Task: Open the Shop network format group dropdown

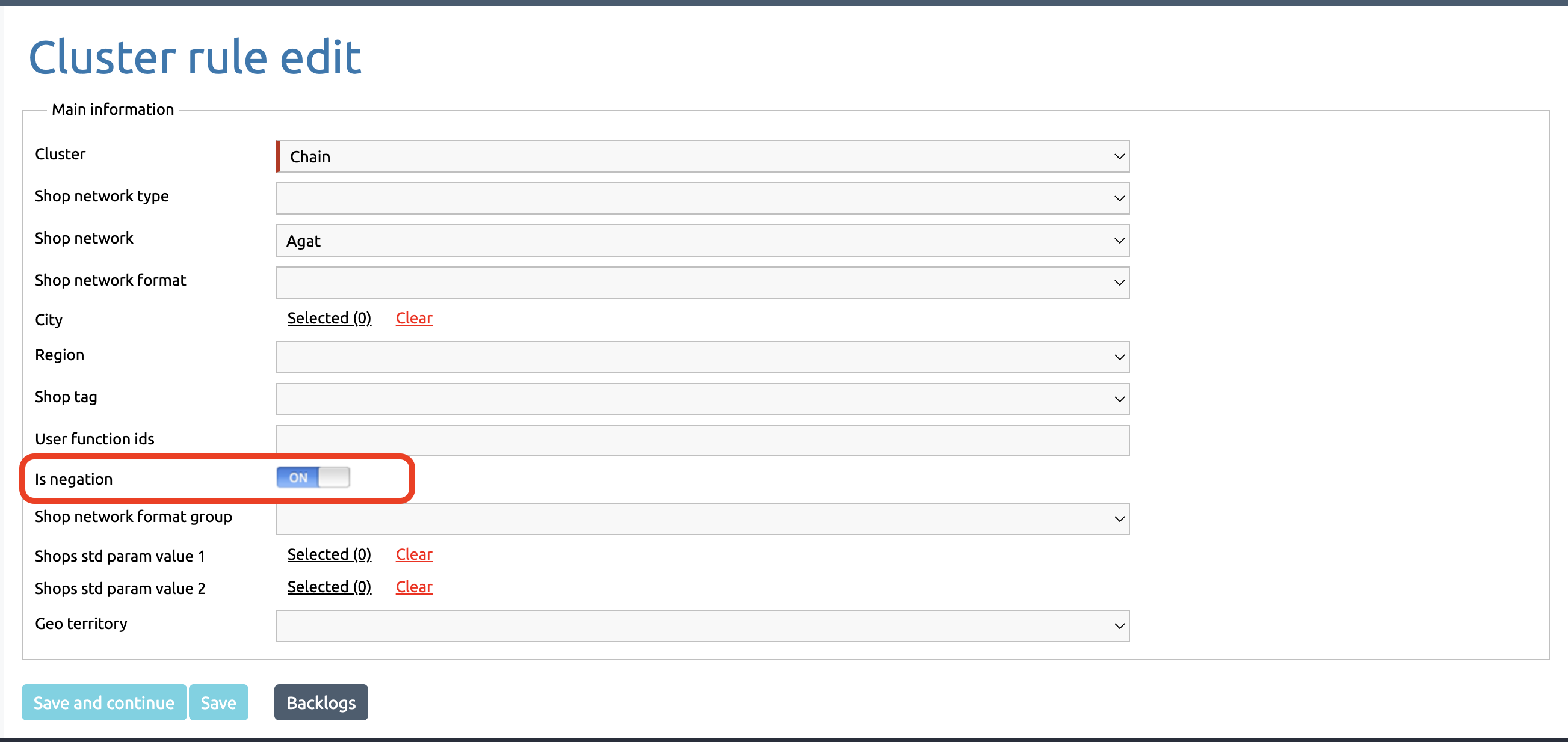Action: 702,519
